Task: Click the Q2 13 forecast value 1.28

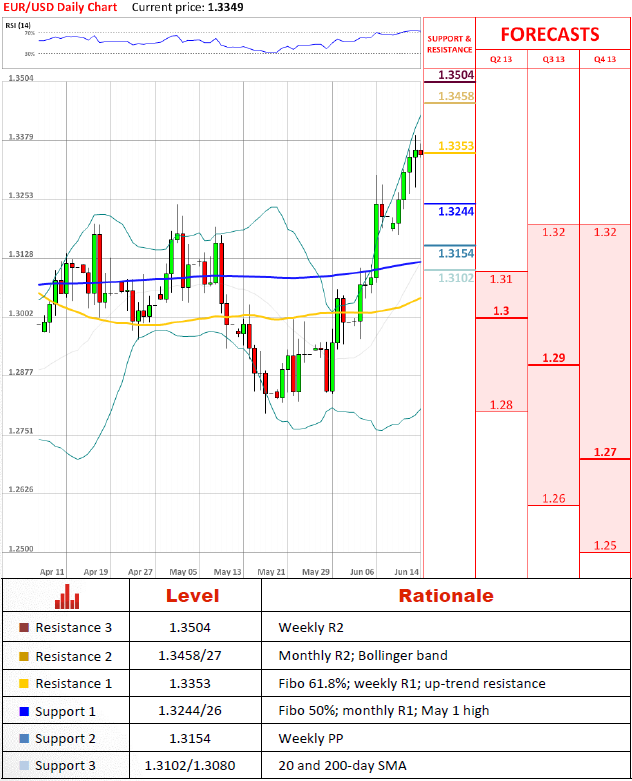Action: [501, 405]
